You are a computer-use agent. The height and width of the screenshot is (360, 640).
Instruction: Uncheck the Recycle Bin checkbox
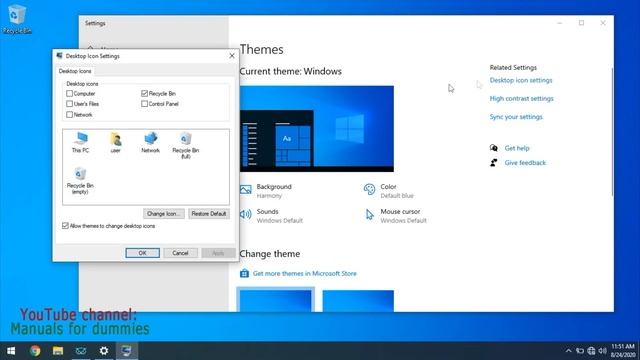click(144, 93)
